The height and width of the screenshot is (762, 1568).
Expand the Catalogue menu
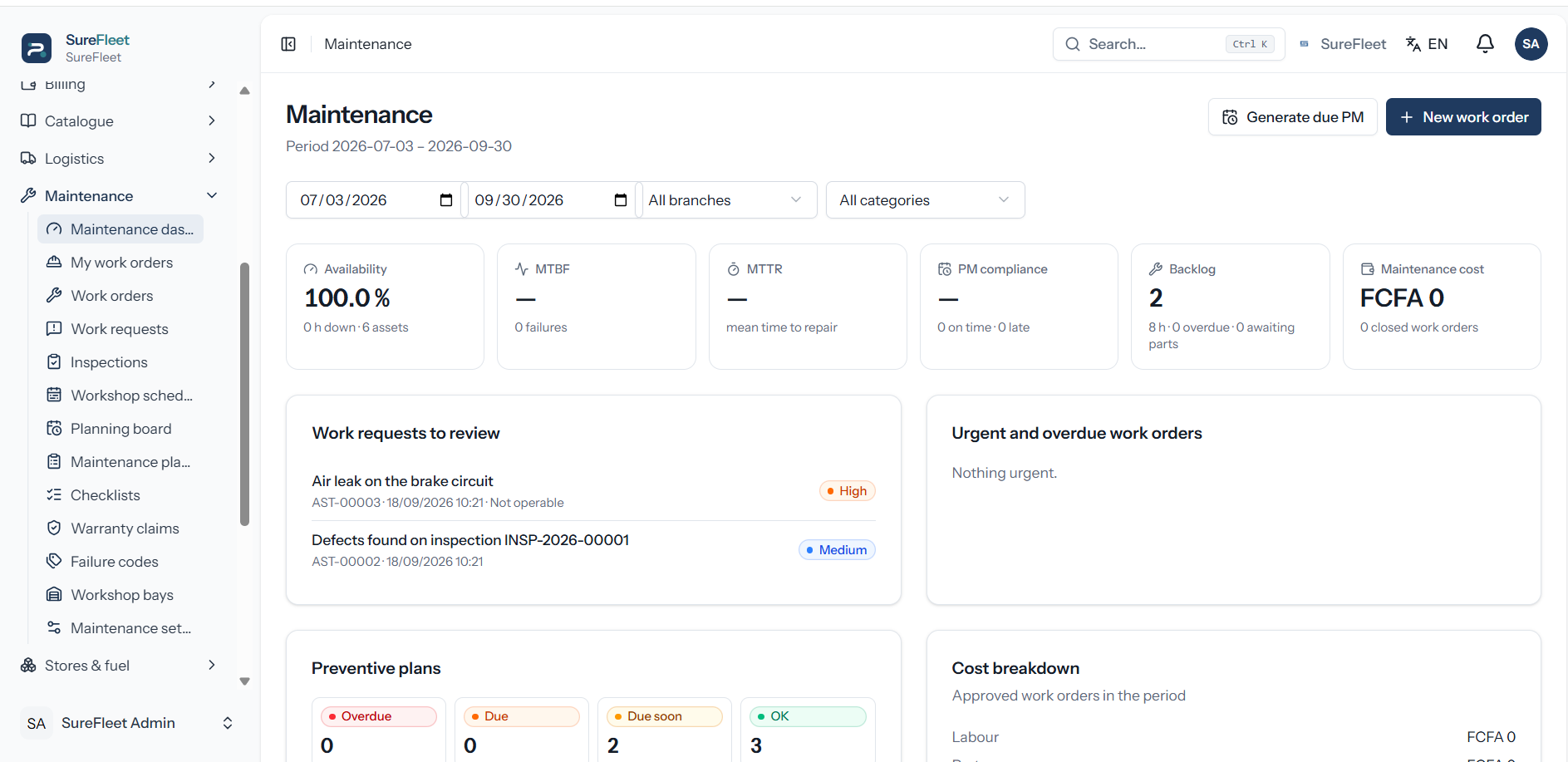[119, 121]
